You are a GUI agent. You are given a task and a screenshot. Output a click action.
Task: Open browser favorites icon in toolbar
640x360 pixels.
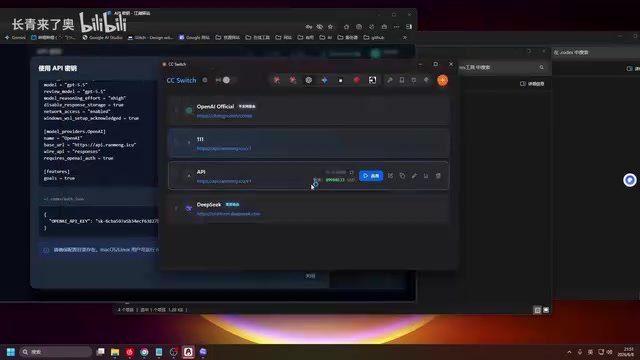click(x=346, y=27)
